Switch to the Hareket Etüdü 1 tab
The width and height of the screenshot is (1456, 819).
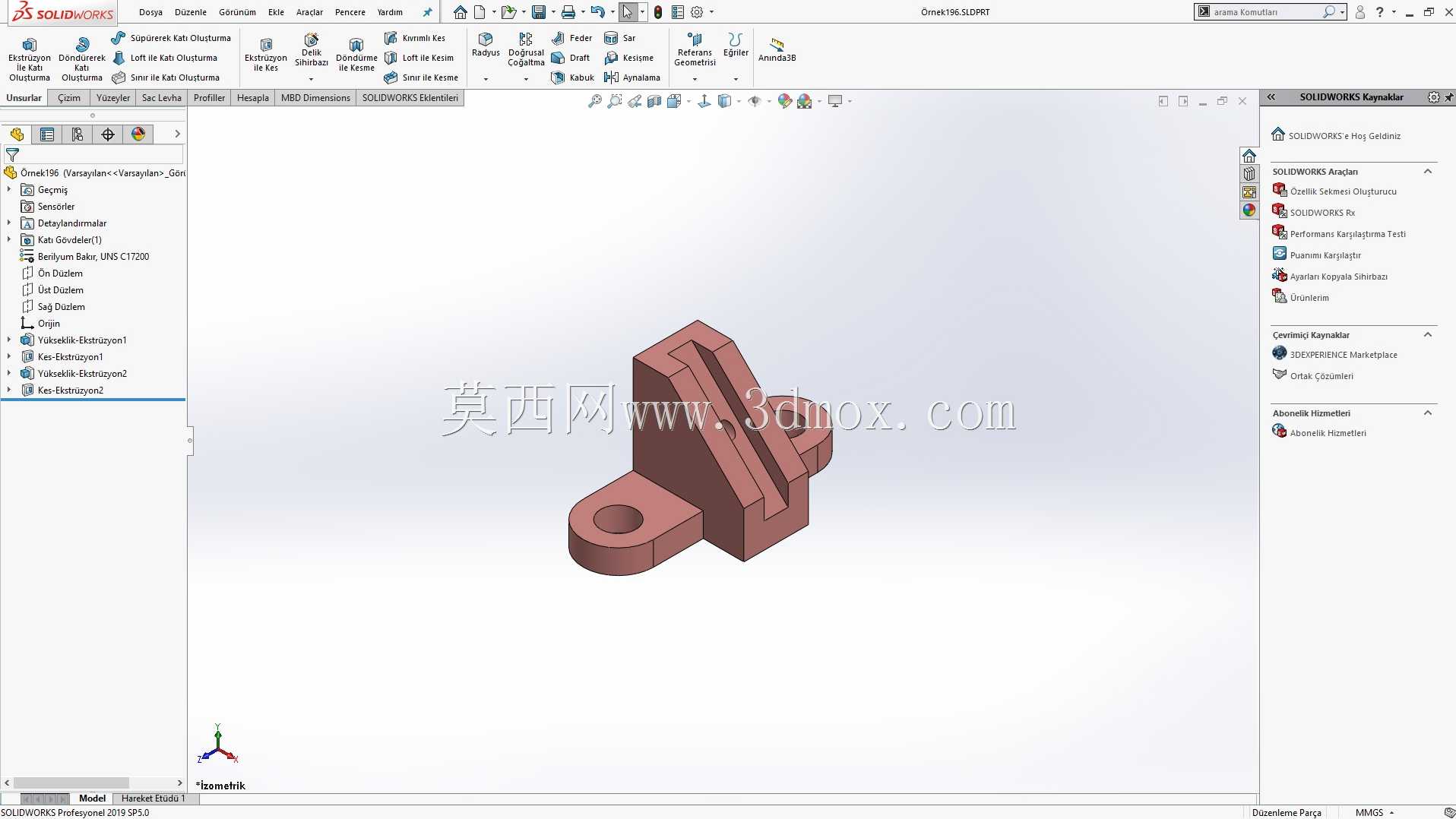tap(154, 798)
